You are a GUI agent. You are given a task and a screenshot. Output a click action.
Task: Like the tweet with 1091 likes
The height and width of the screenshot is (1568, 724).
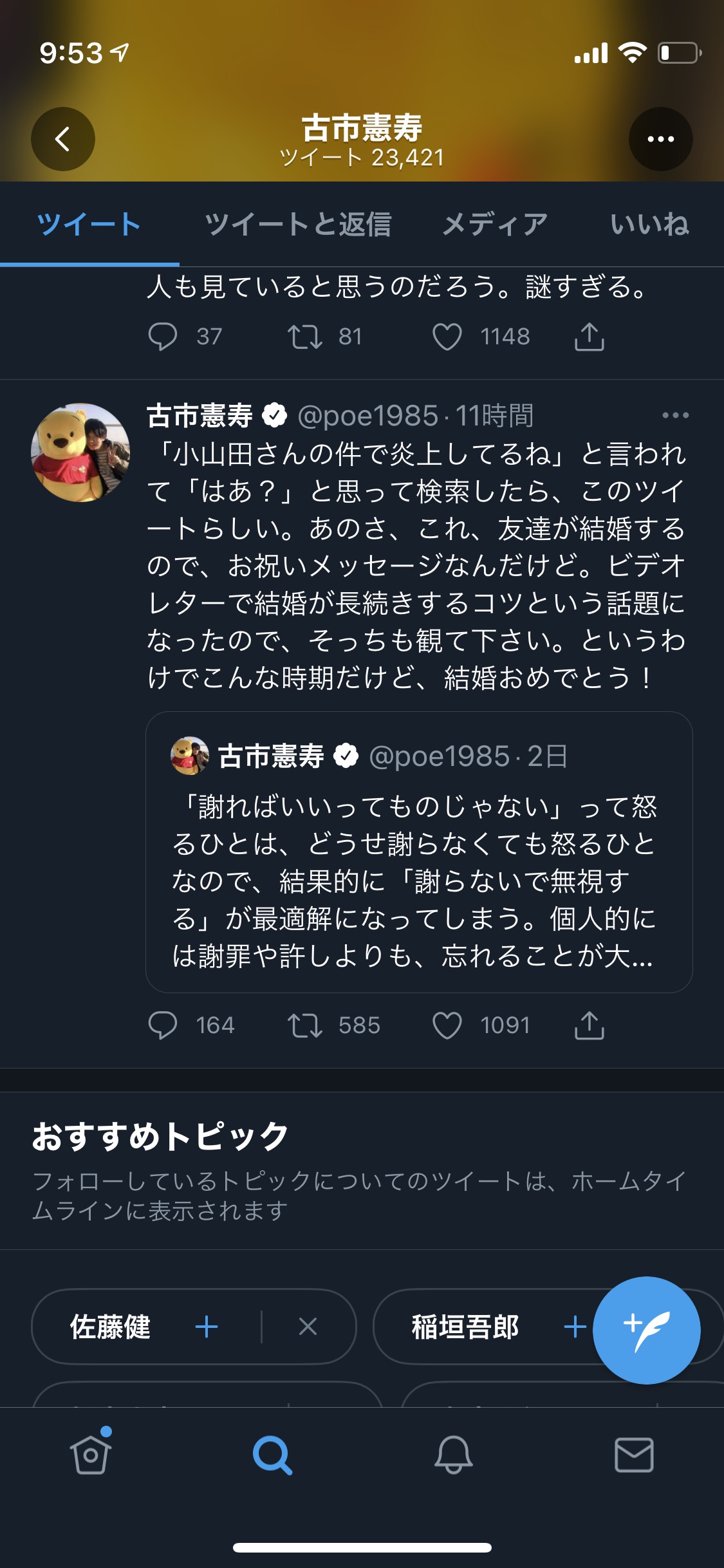pos(447,1025)
